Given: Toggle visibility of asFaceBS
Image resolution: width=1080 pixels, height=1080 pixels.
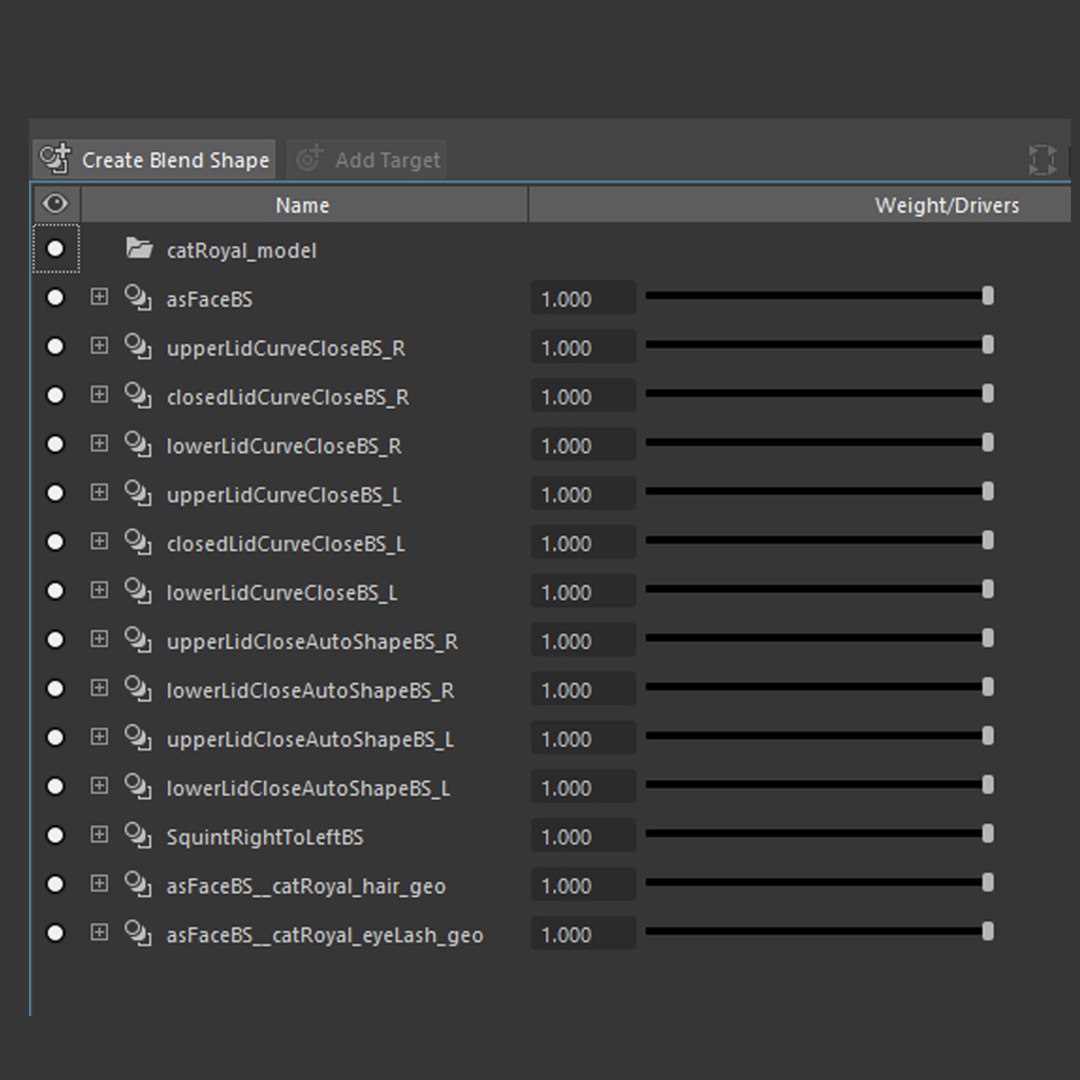Looking at the screenshot, I should pos(55,298).
